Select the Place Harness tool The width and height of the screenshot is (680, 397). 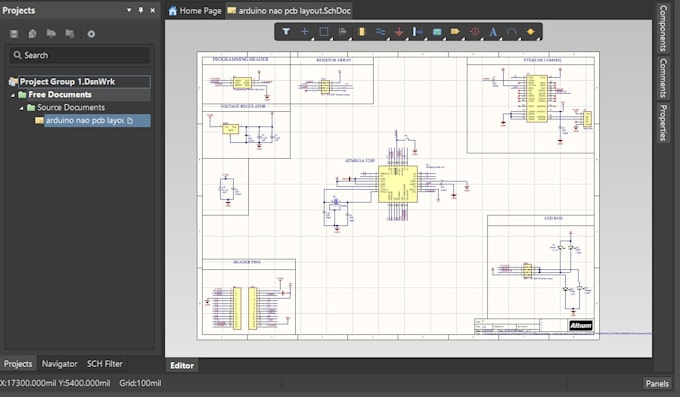(x=418, y=32)
